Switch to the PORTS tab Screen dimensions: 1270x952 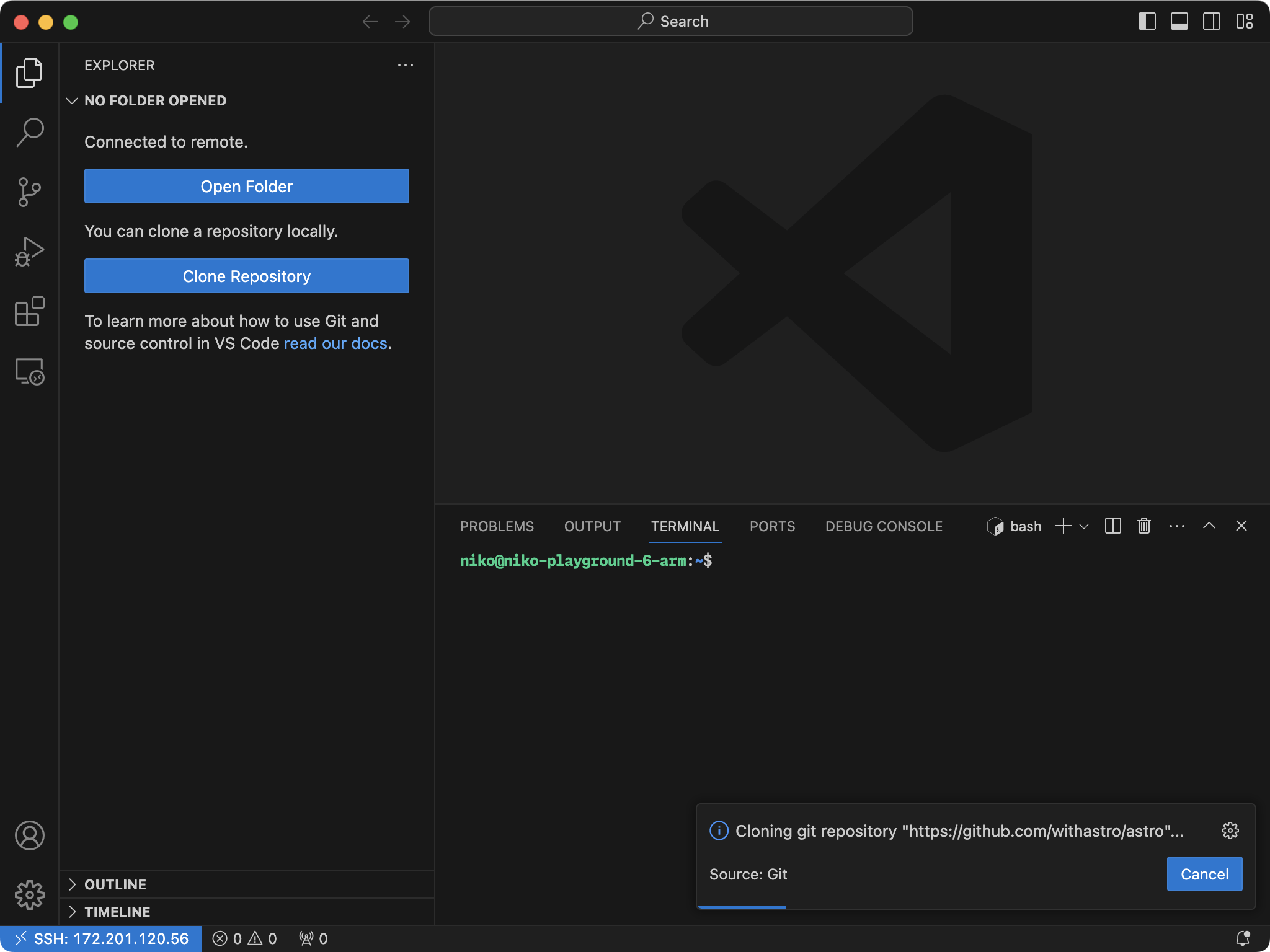[772, 526]
